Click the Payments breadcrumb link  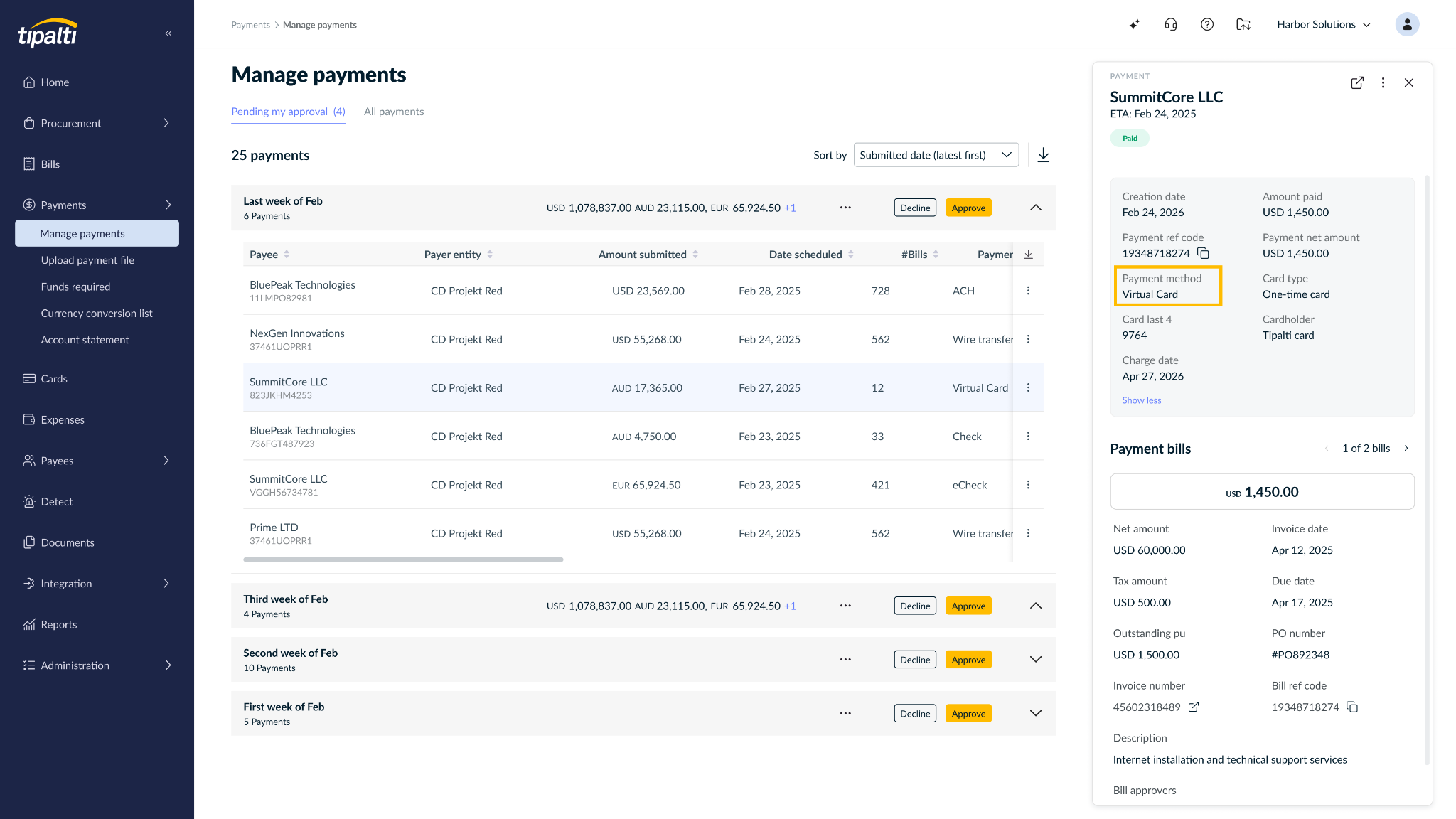[x=250, y=25]
